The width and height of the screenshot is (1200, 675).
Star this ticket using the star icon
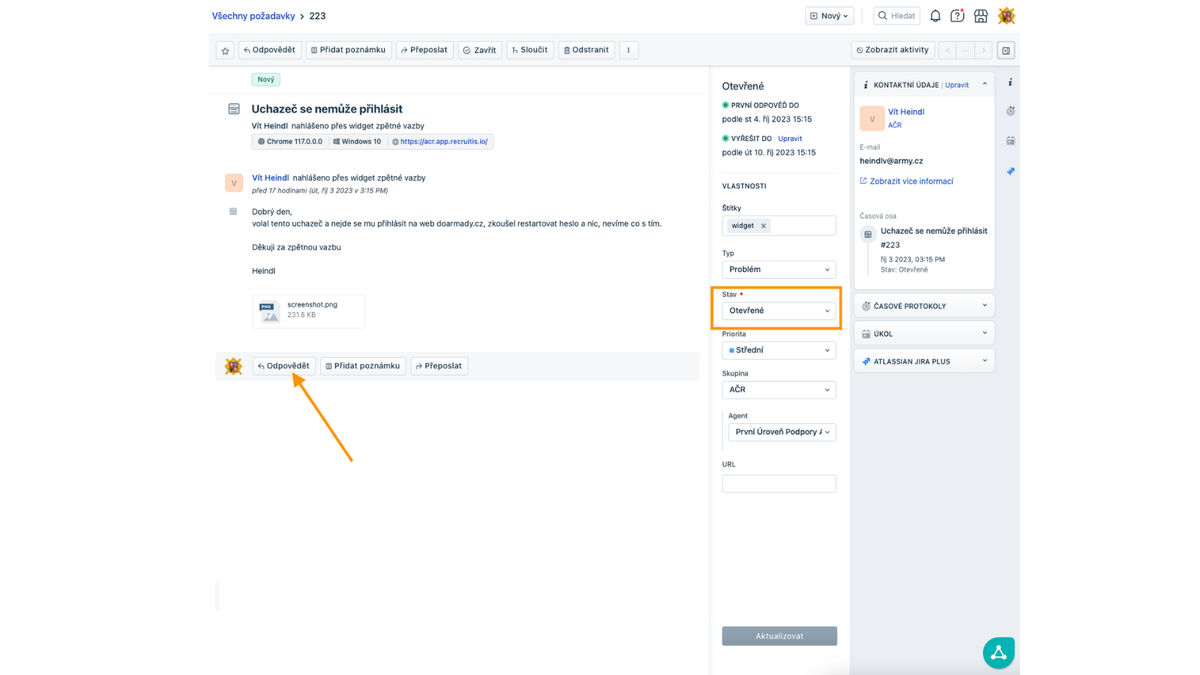(x=225, y=50)
